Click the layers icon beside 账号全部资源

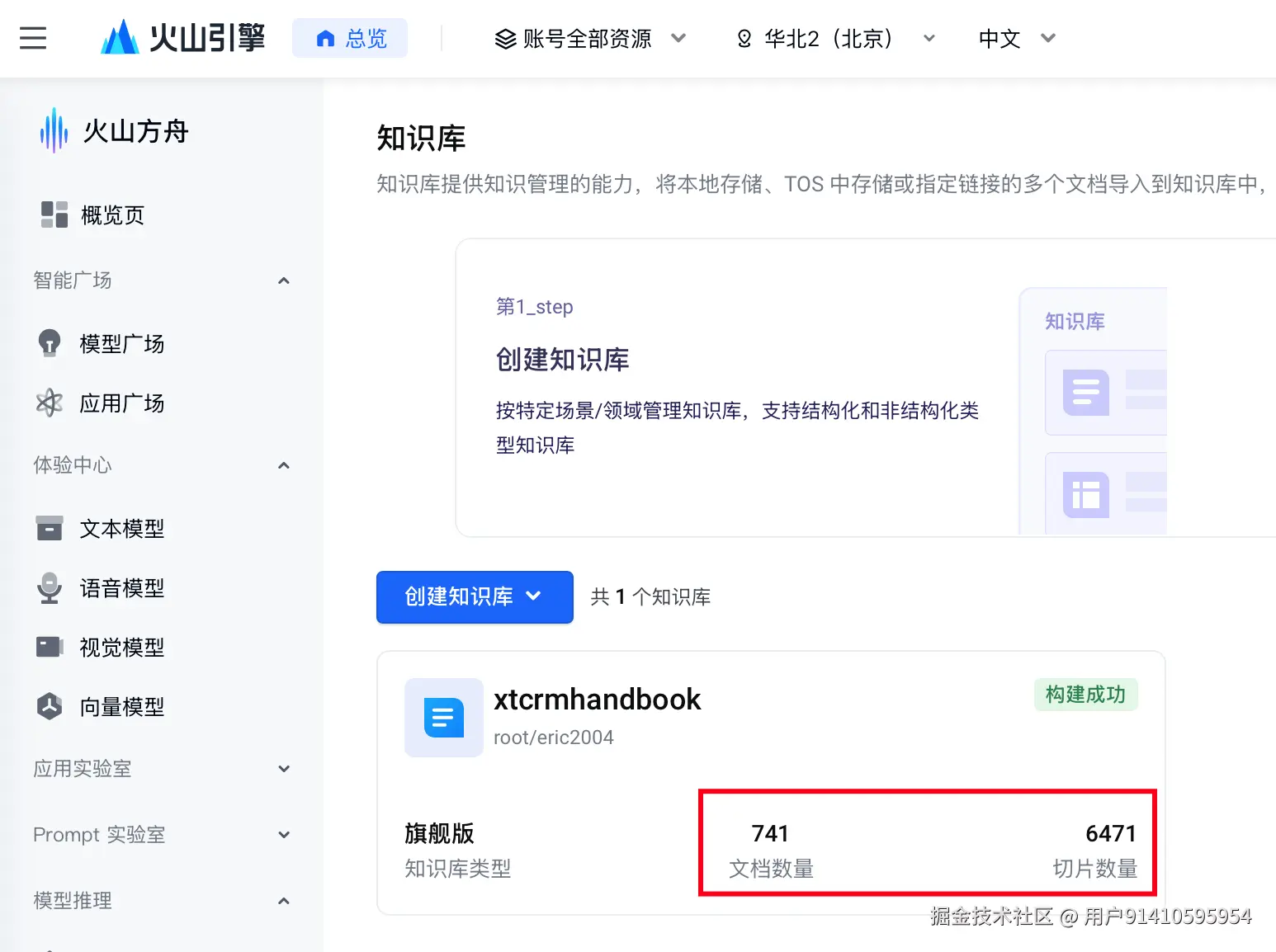(505, 39)
